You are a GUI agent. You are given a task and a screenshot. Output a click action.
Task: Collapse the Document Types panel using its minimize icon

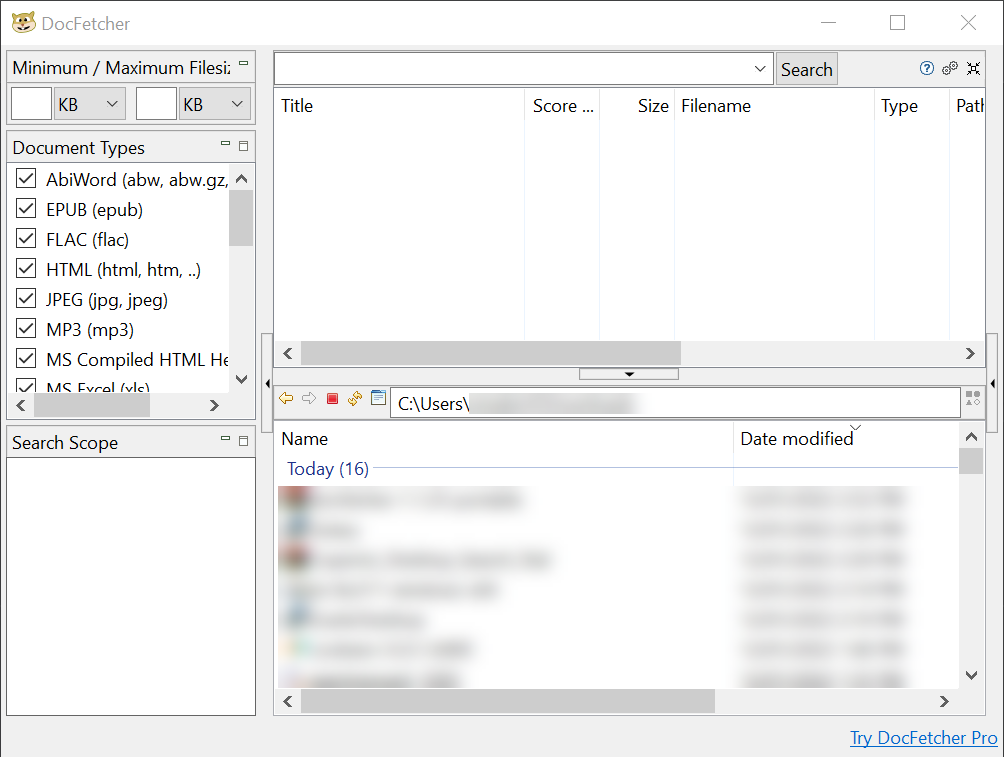coord(225,144)
